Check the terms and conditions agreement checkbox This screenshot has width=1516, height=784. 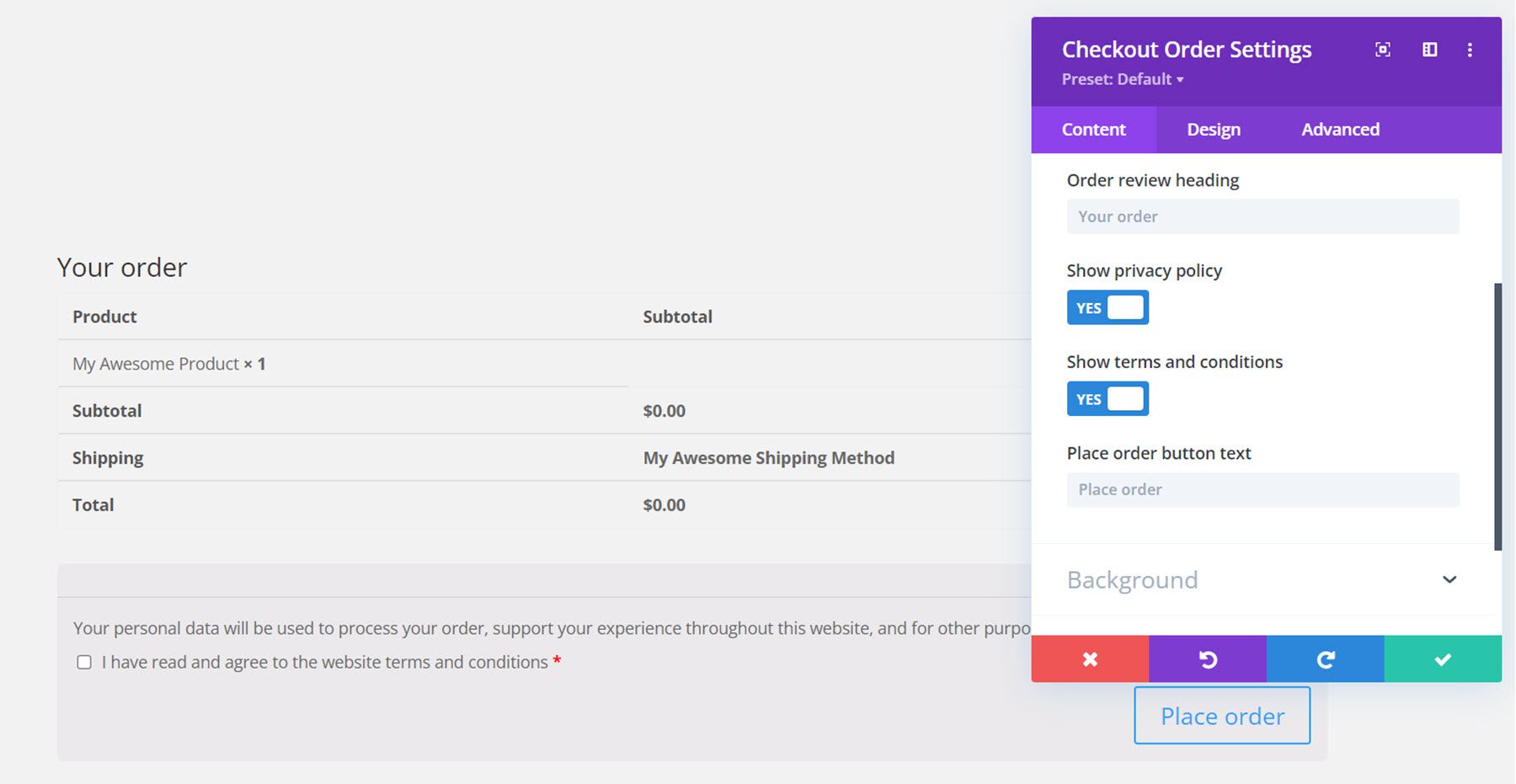click(x=84, y=663)
